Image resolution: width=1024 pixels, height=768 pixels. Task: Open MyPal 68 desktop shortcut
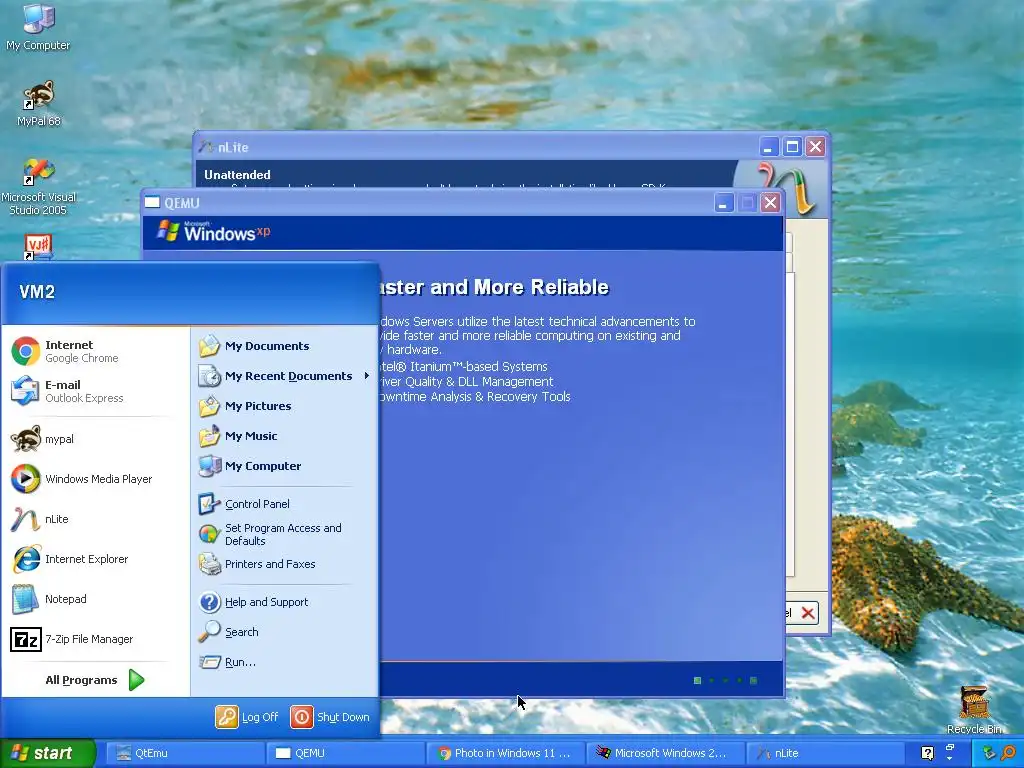coord(38,104)
